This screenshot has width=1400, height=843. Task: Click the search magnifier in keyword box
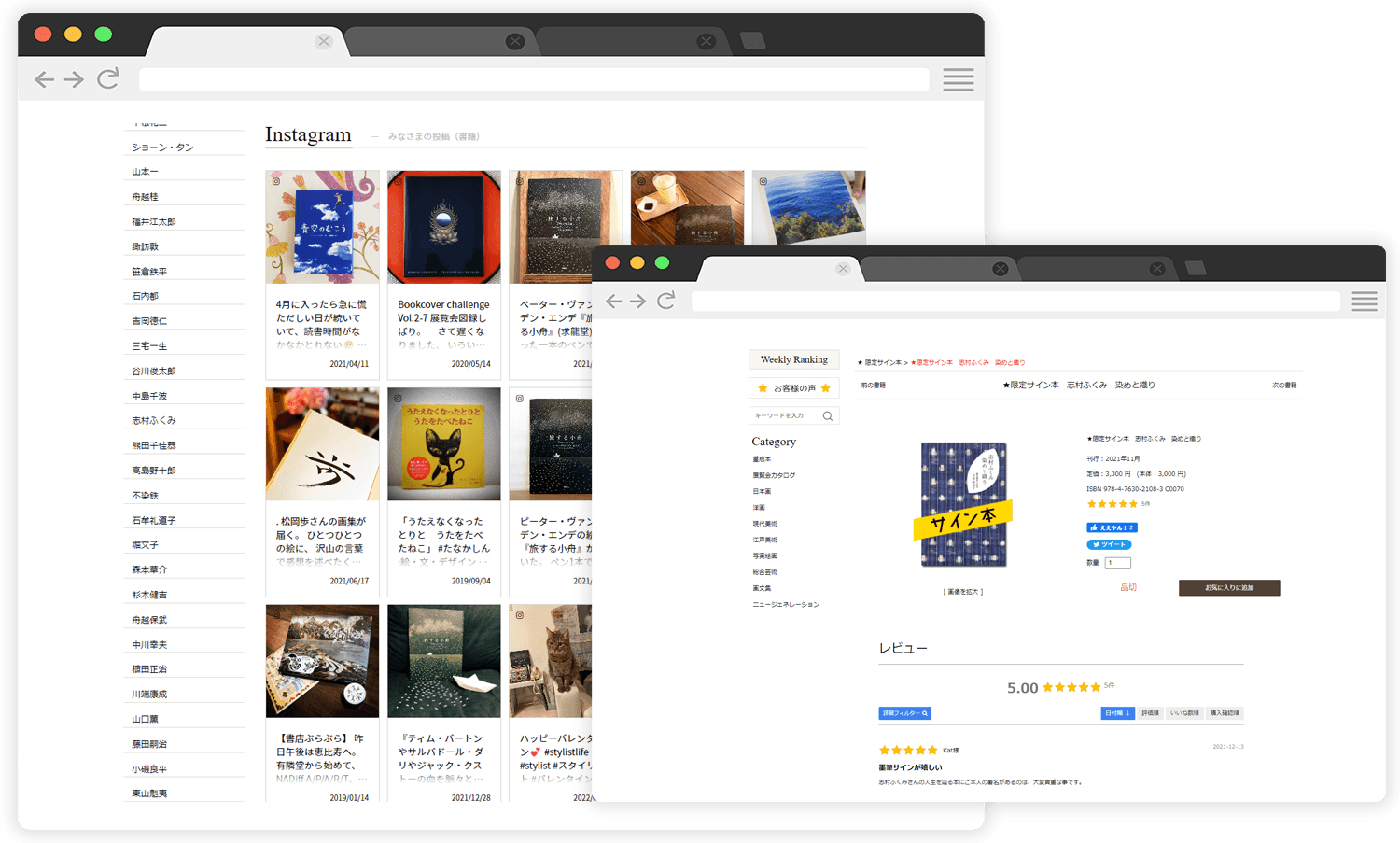pyautogui.click(x=827, y=416)
